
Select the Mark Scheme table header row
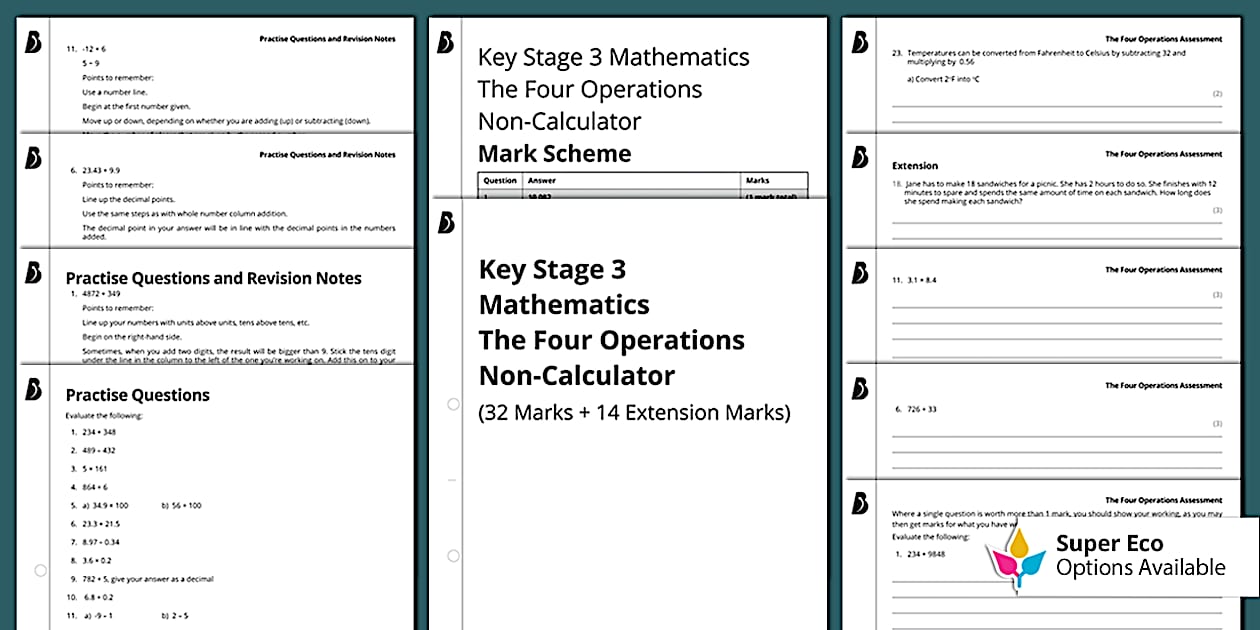pos(642,181)
